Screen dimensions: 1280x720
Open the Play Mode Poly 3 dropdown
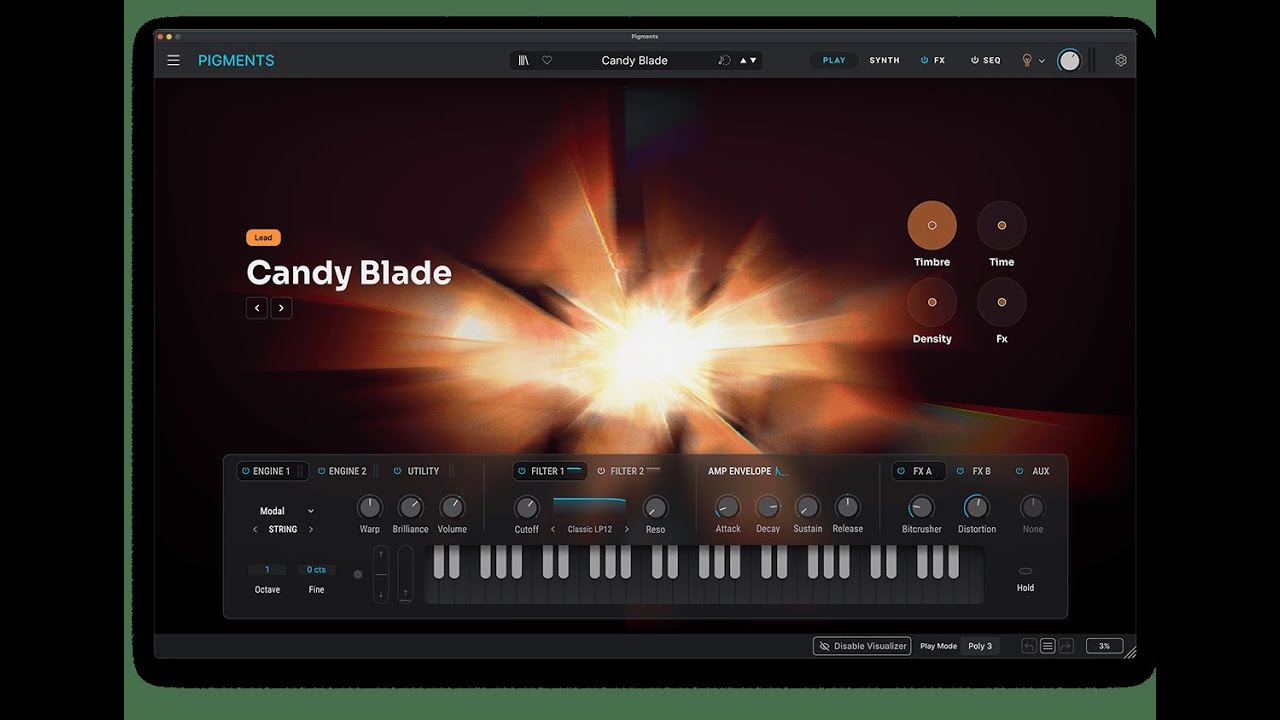click(980, 646)
